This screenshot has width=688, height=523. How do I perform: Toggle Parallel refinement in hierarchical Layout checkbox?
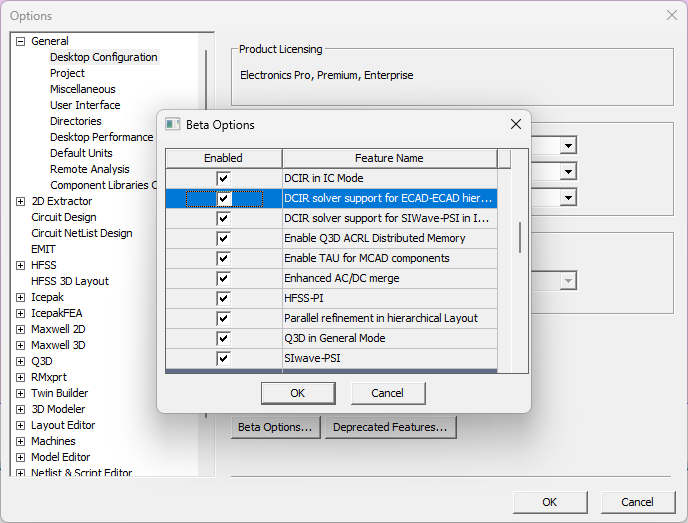[x=223, y=318]
